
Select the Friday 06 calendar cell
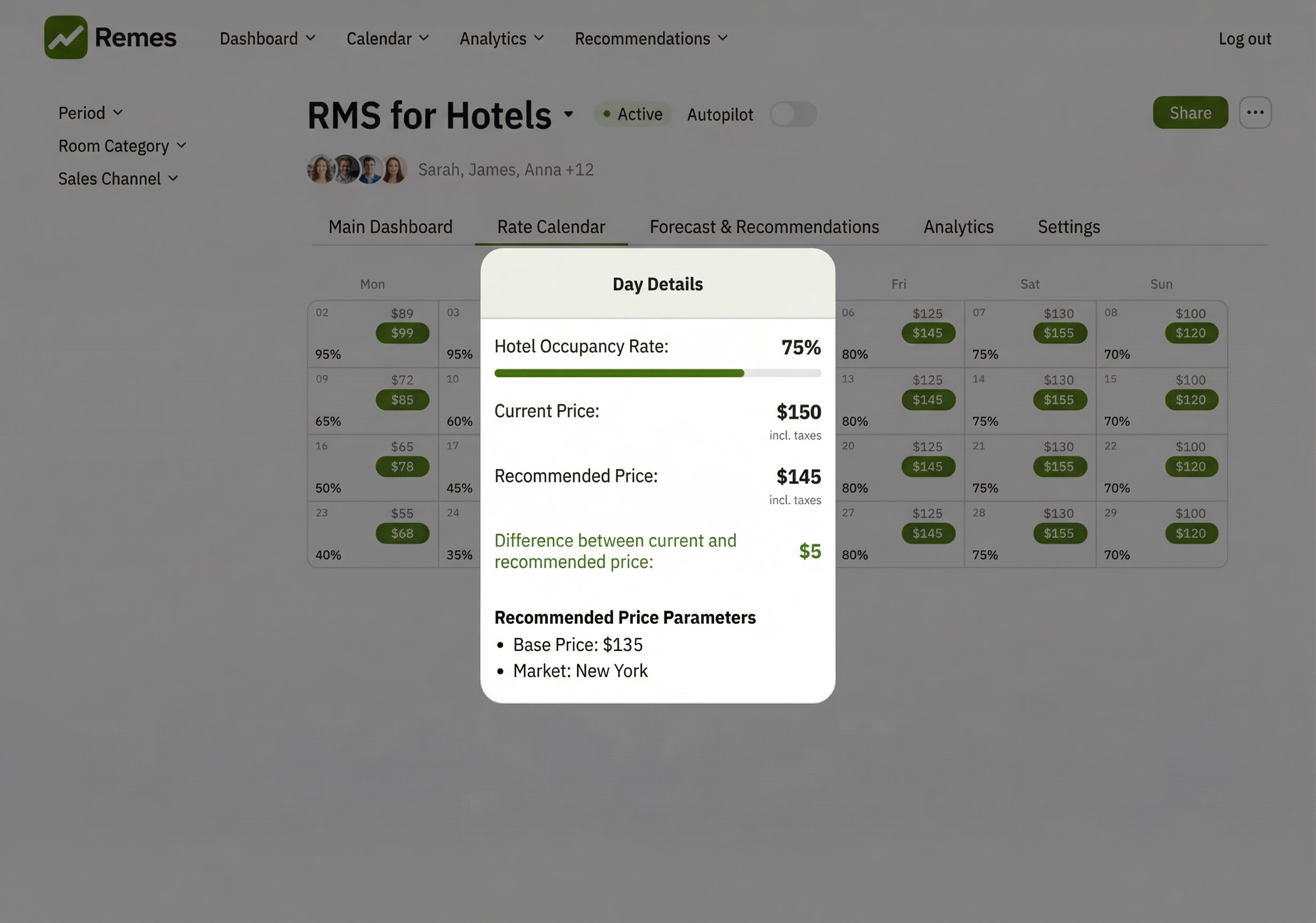pyautogui.click(x=899, y=334)
